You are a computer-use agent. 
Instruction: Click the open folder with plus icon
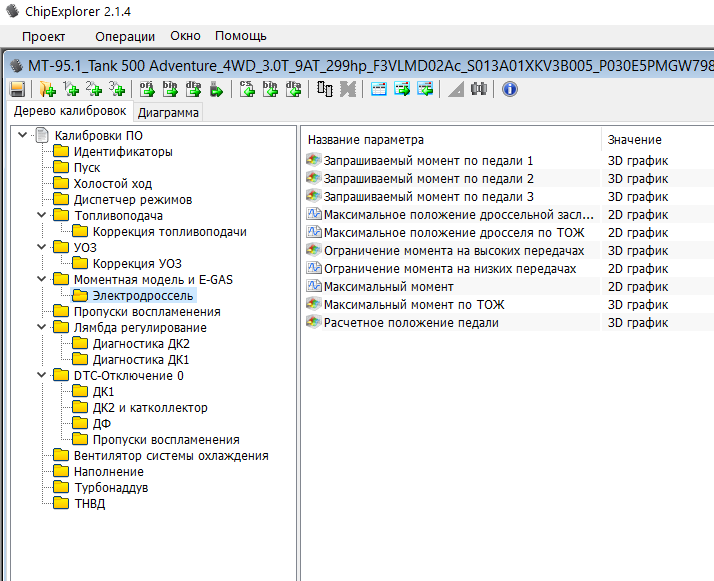click(x=46, y=89)
